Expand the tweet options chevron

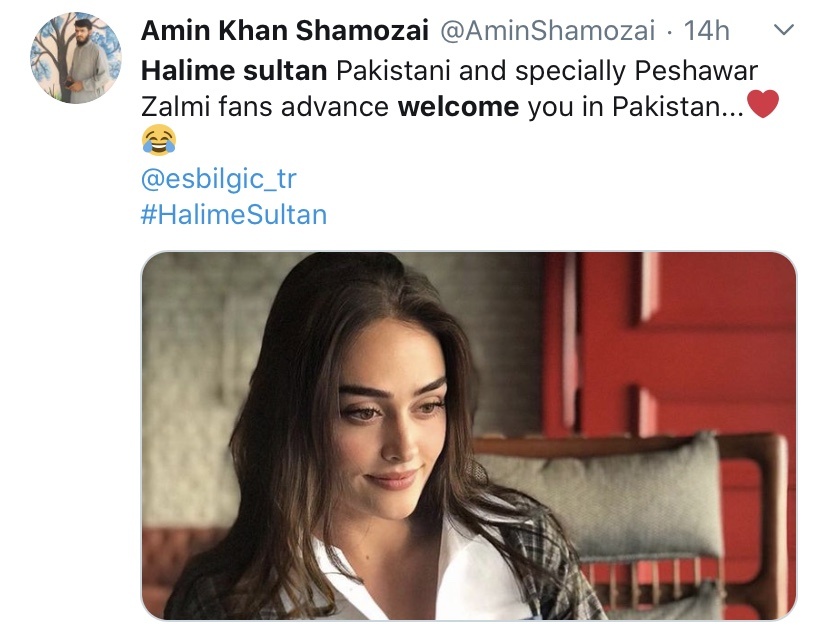[x=784, y=30]
